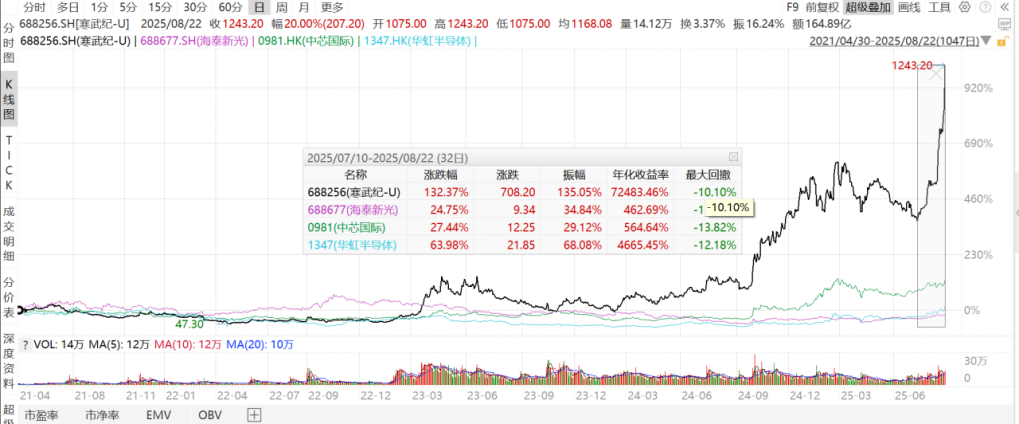Open the date range dropdown triangle
Viewport: 1019px width, 424px height.
coord(987,41)
